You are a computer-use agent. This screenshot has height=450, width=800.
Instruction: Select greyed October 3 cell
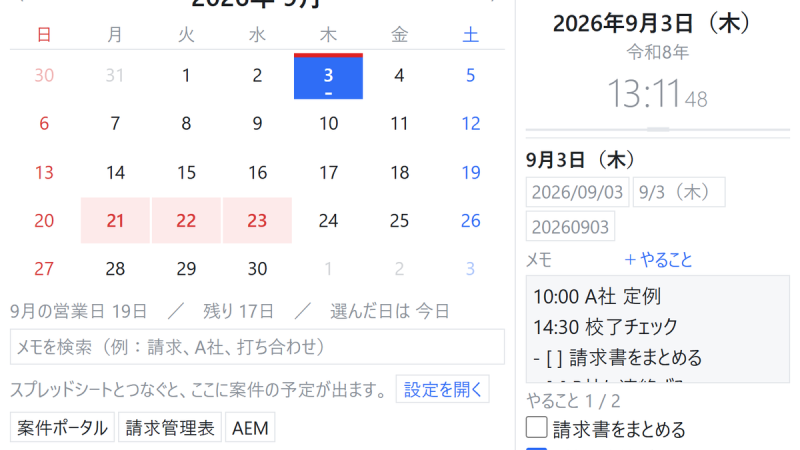[470, 268]
